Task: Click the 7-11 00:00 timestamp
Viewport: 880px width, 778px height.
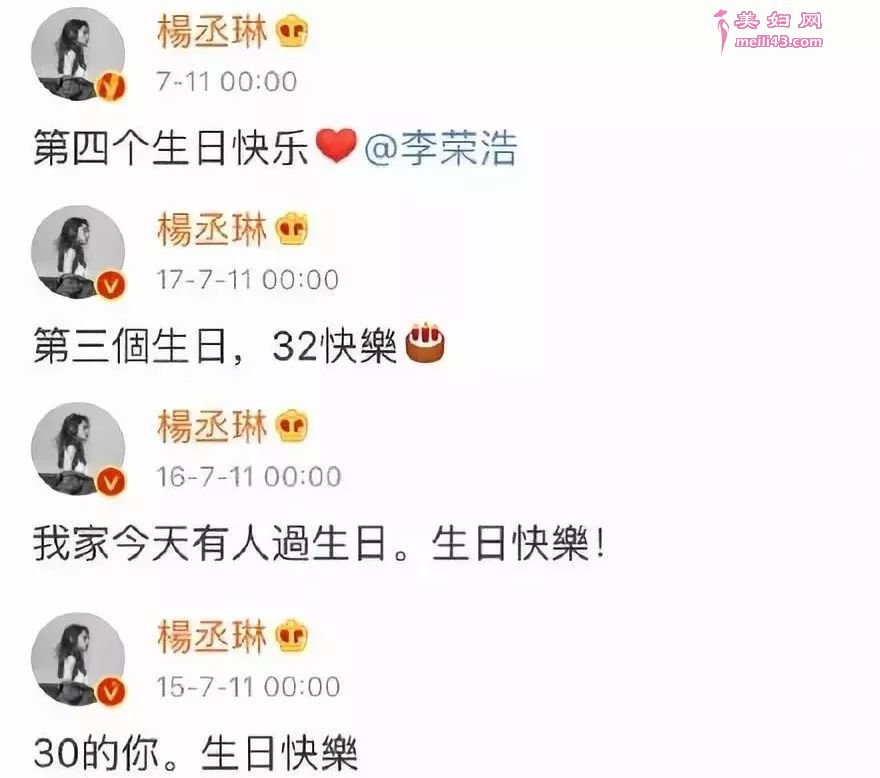Action: (x=227, y=81)
